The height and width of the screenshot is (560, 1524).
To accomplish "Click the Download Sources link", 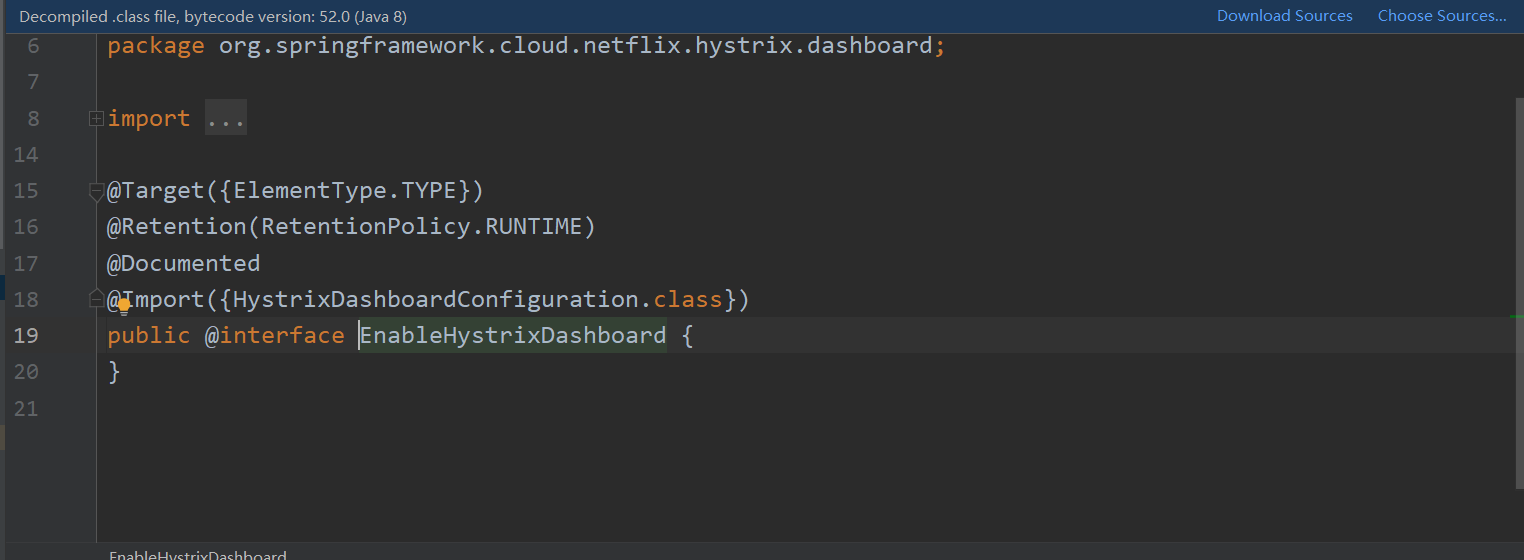I will point(1284,16).
